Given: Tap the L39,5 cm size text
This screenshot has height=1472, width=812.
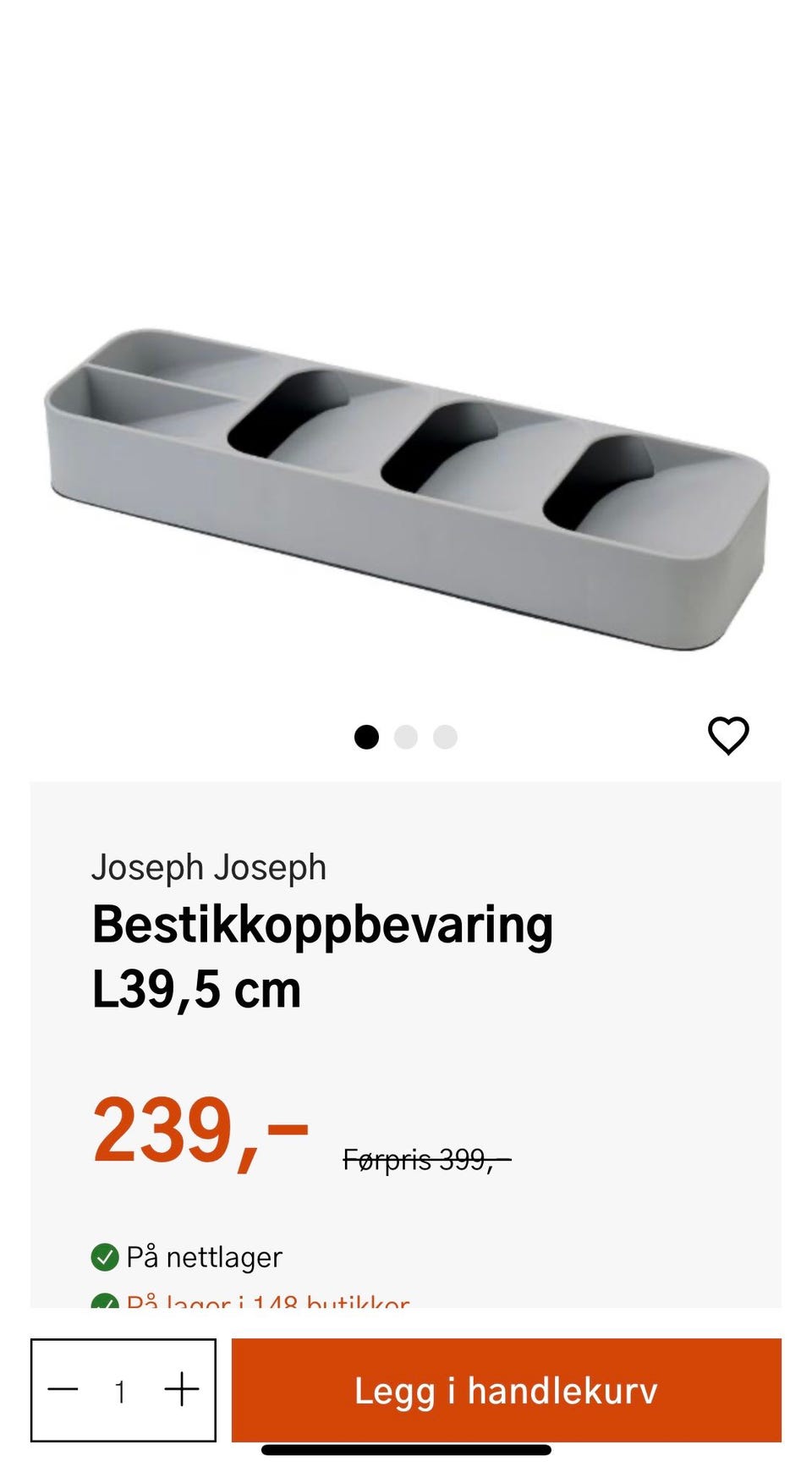Looking at the screenshot, I should pyautogui.click(x=196, y=990).
